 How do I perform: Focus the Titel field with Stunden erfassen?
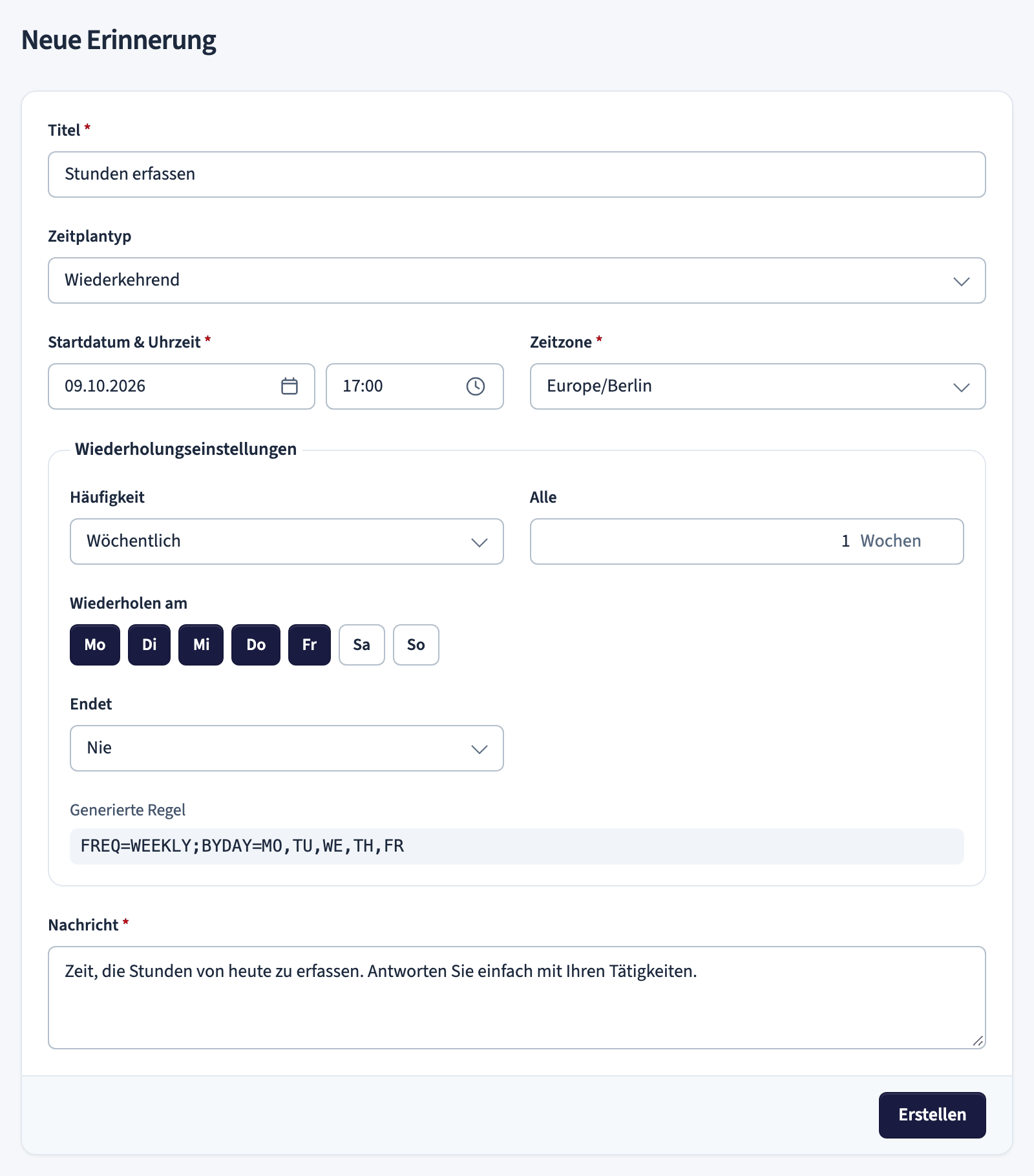pos(517,174)
